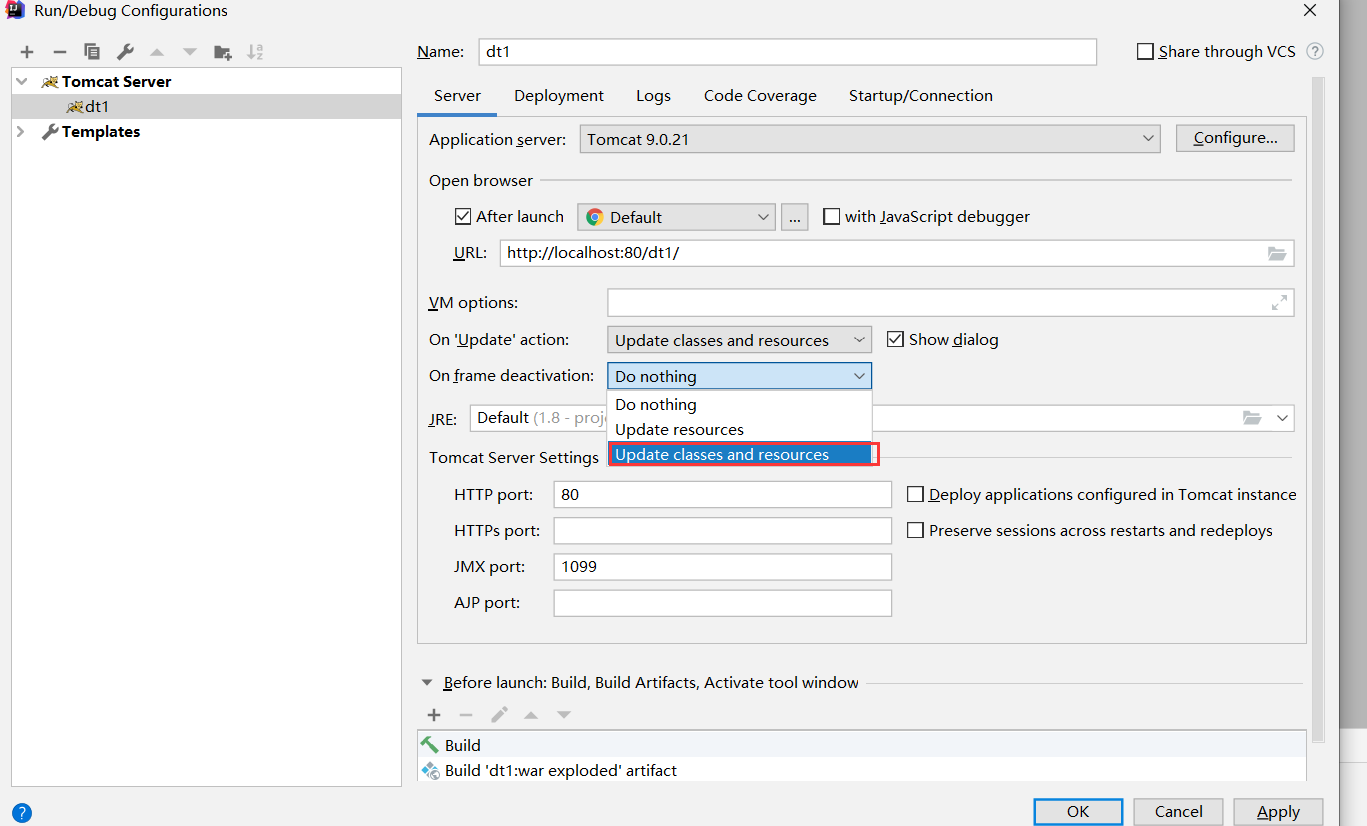Click the browser ellipsis button
This screenshot has width=1367, height=826.
click(794, 217)
